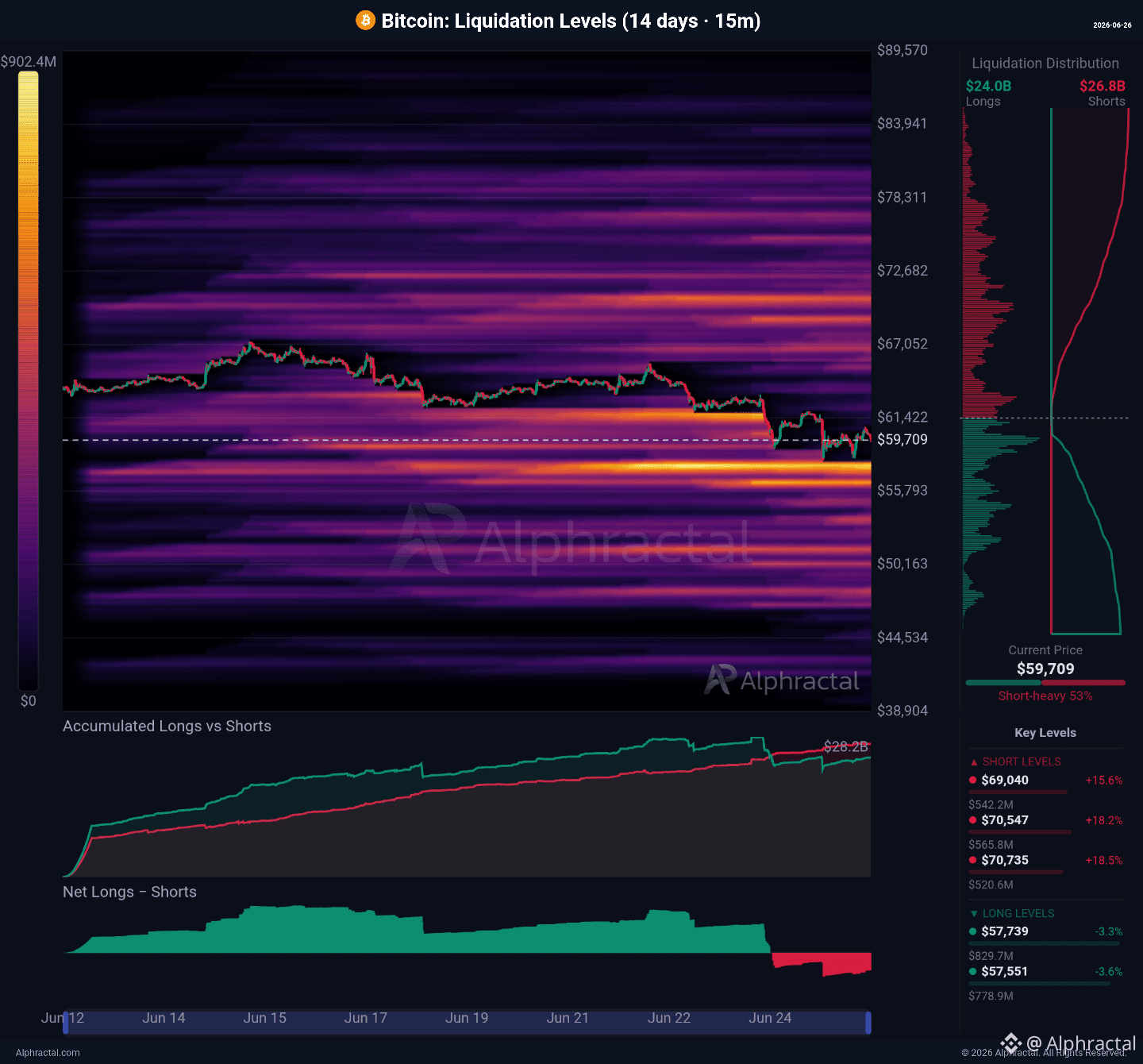The width and height of the screenshot is (1143, 1064).
Task: Click the strength bar under $69,040
Action: click(x=1018, y=792)
